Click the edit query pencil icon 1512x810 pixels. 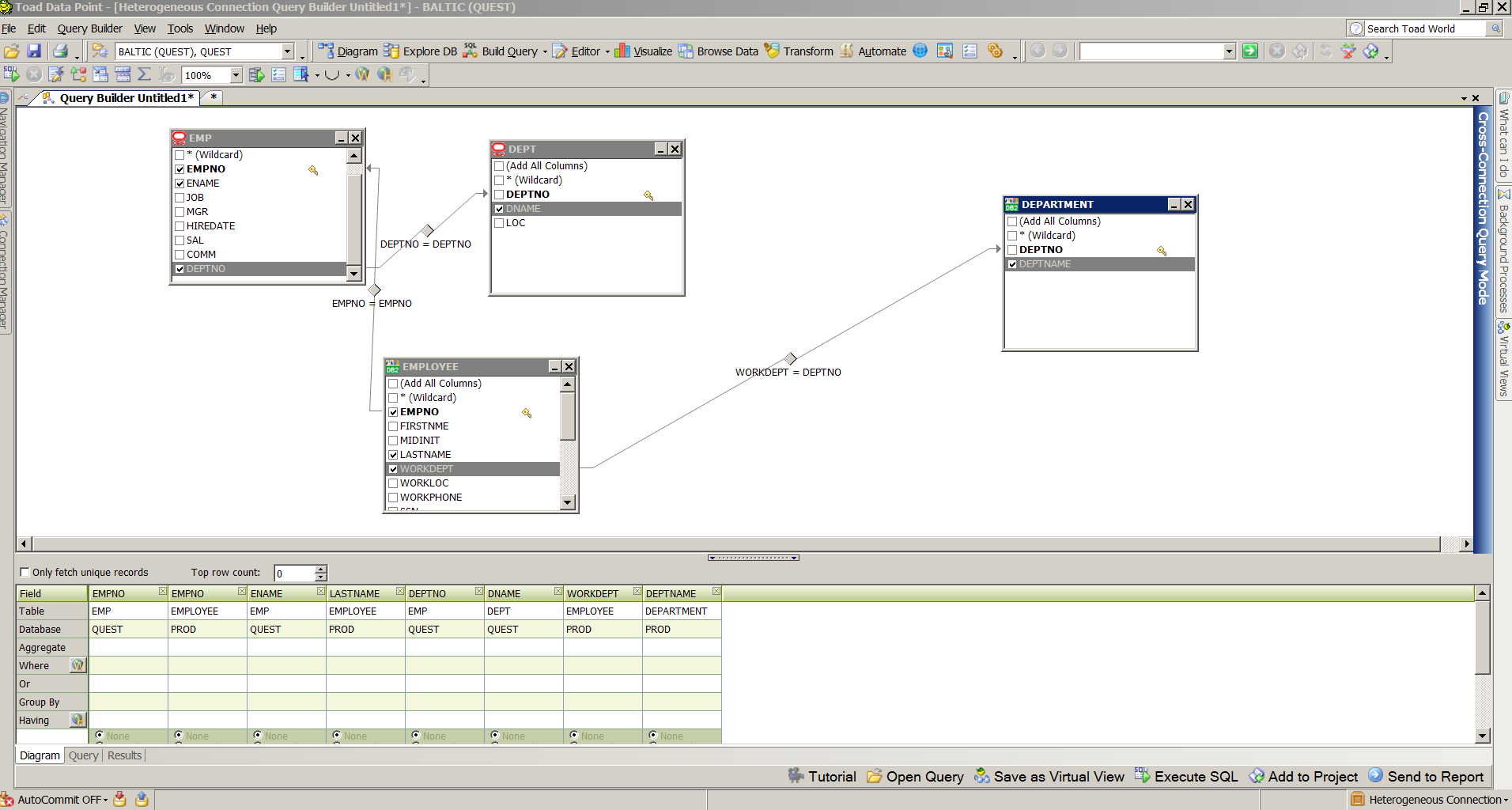pyautogui.click(x=55, y=74)
